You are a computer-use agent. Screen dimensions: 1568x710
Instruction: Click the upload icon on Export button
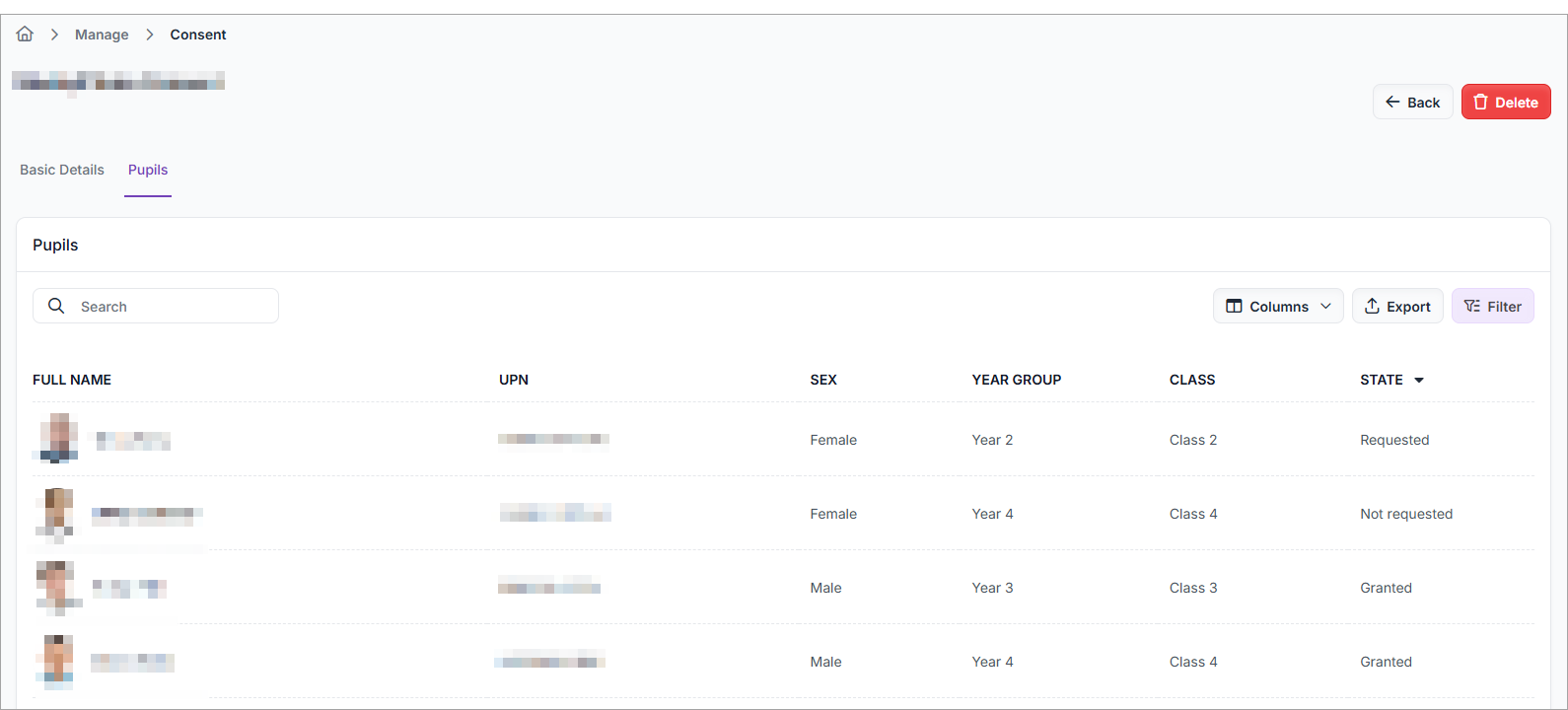pos(1372,307)
